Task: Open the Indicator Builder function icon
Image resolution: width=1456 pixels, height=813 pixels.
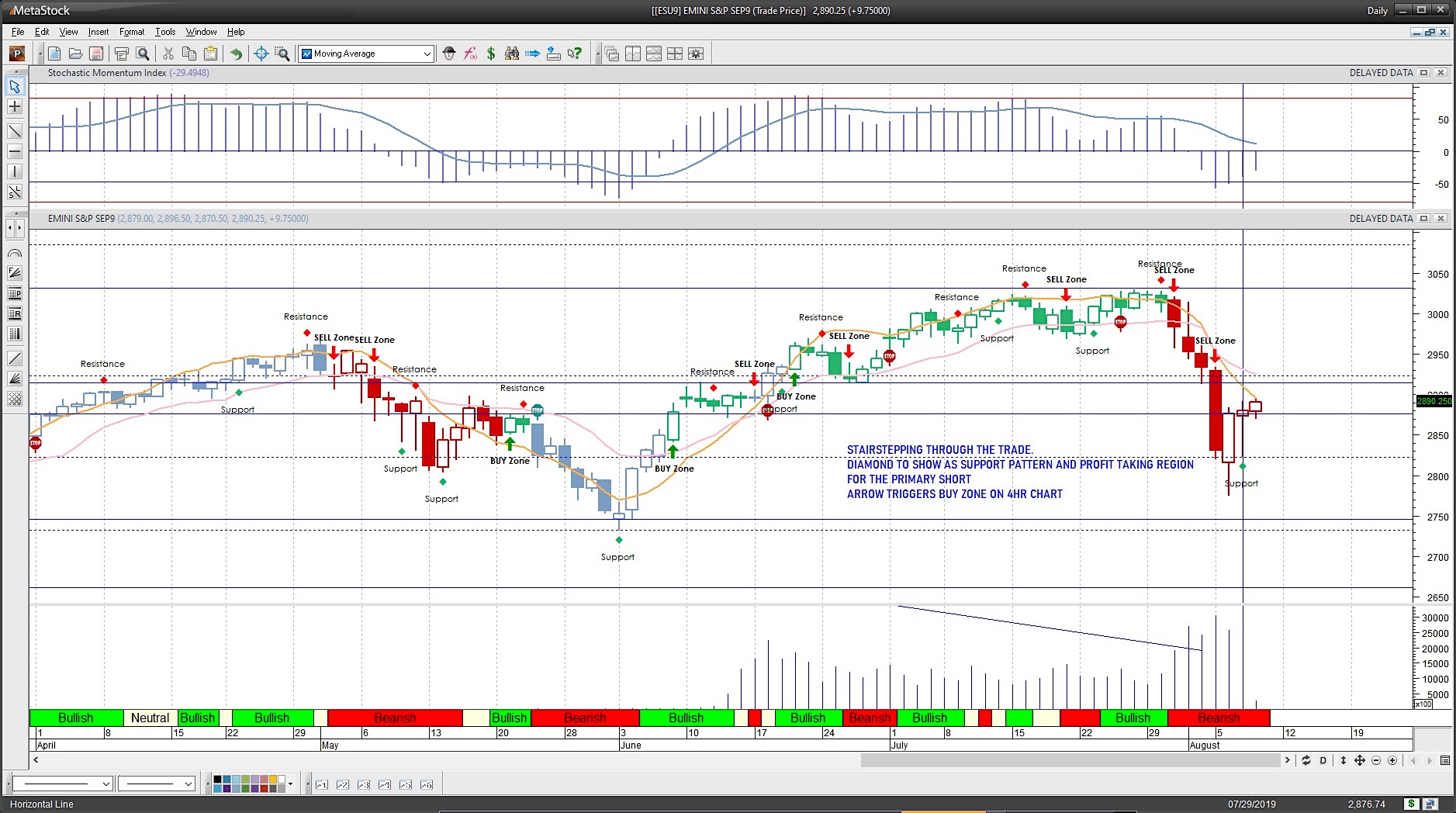Action: point(470,53)
